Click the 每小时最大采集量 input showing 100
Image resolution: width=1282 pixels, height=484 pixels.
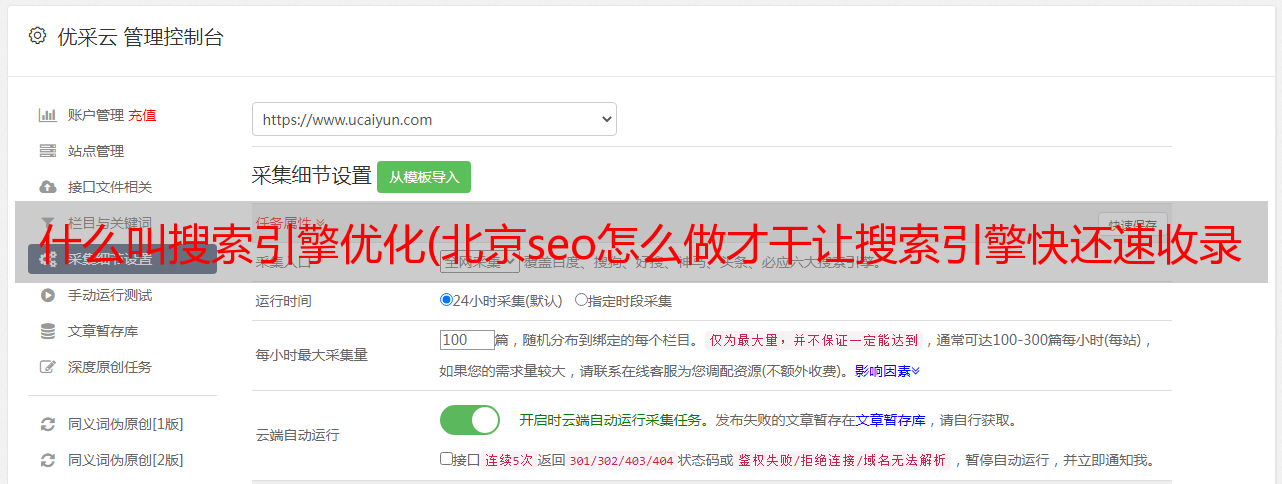coord(467,340)
